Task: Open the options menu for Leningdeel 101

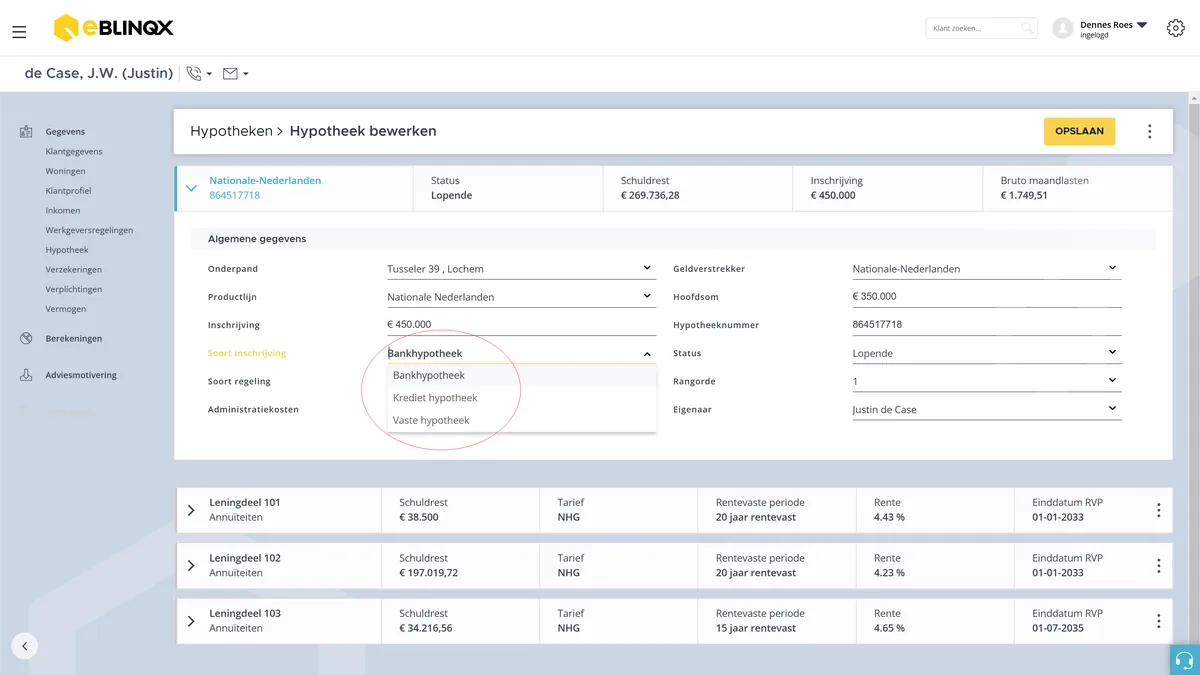Action: (1159, 511)
